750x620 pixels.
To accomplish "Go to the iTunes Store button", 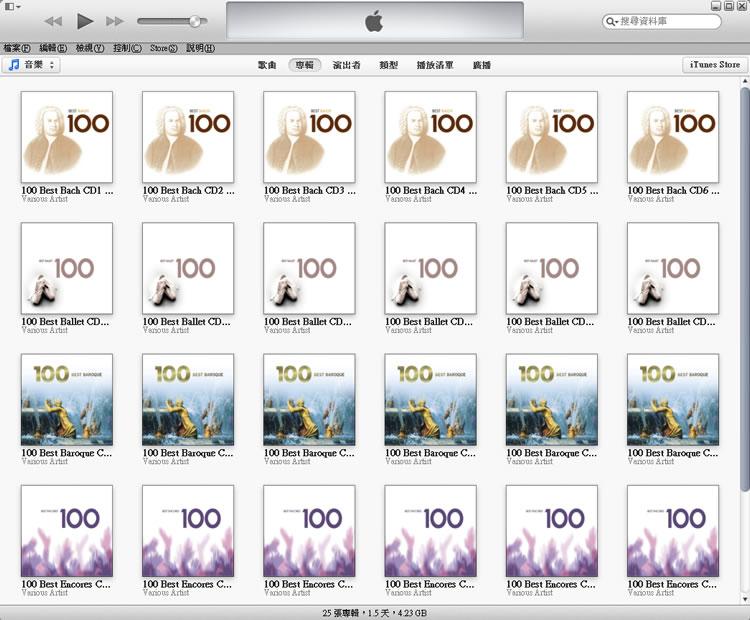I will [x=715, y=65].
